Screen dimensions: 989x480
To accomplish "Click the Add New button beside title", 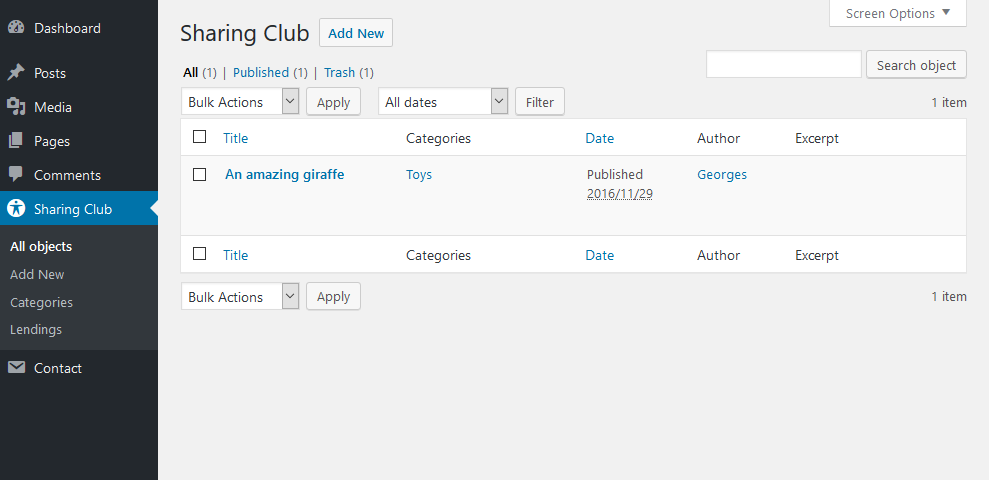I will (x=356, y=33).
